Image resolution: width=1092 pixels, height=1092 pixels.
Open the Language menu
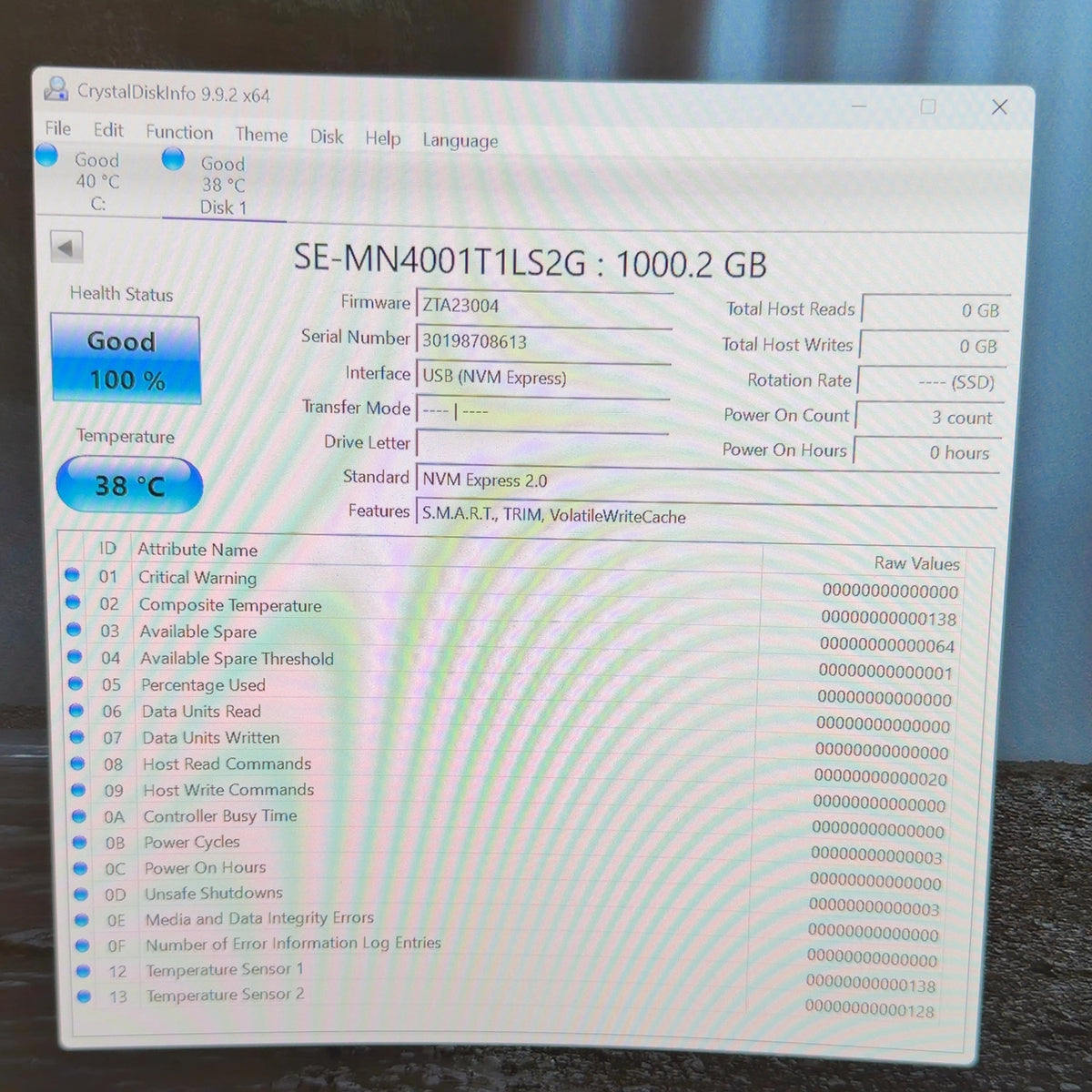tap(460, 141)
